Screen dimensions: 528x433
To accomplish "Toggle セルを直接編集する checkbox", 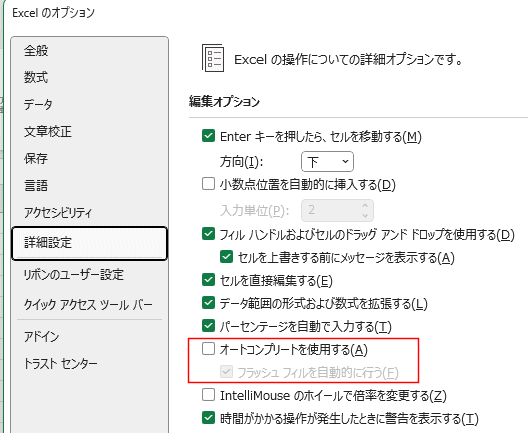I will pos(208,280).
